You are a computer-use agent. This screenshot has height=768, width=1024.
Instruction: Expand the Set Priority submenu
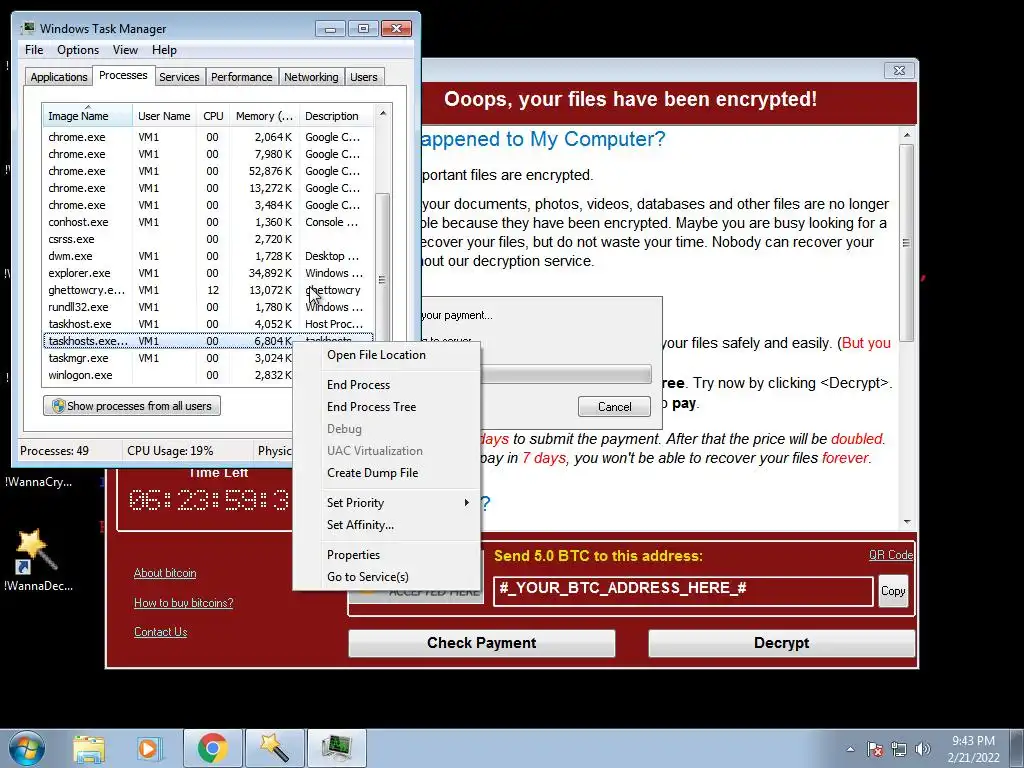click(387, 503)
